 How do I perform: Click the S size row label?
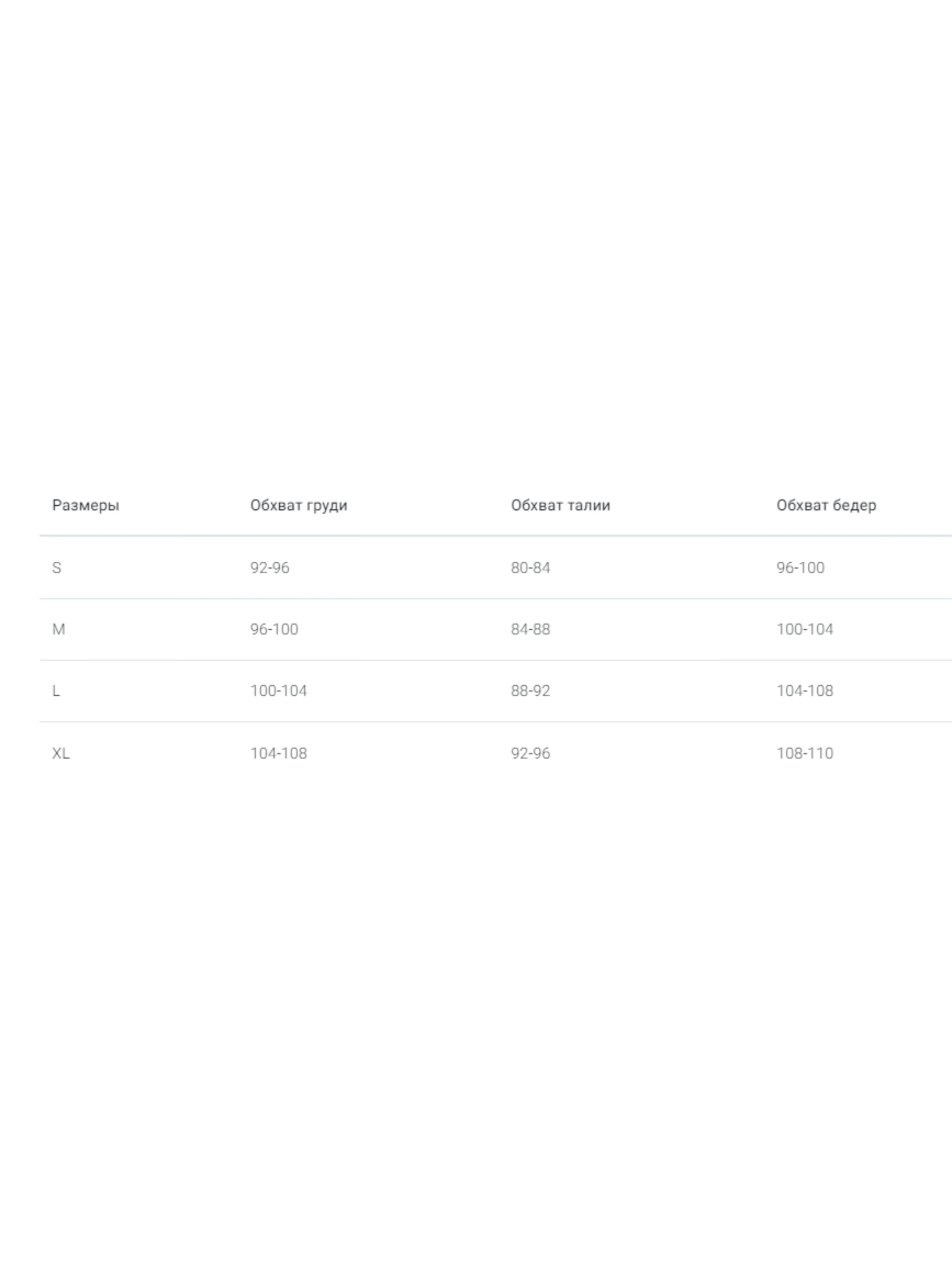[56, 568]
